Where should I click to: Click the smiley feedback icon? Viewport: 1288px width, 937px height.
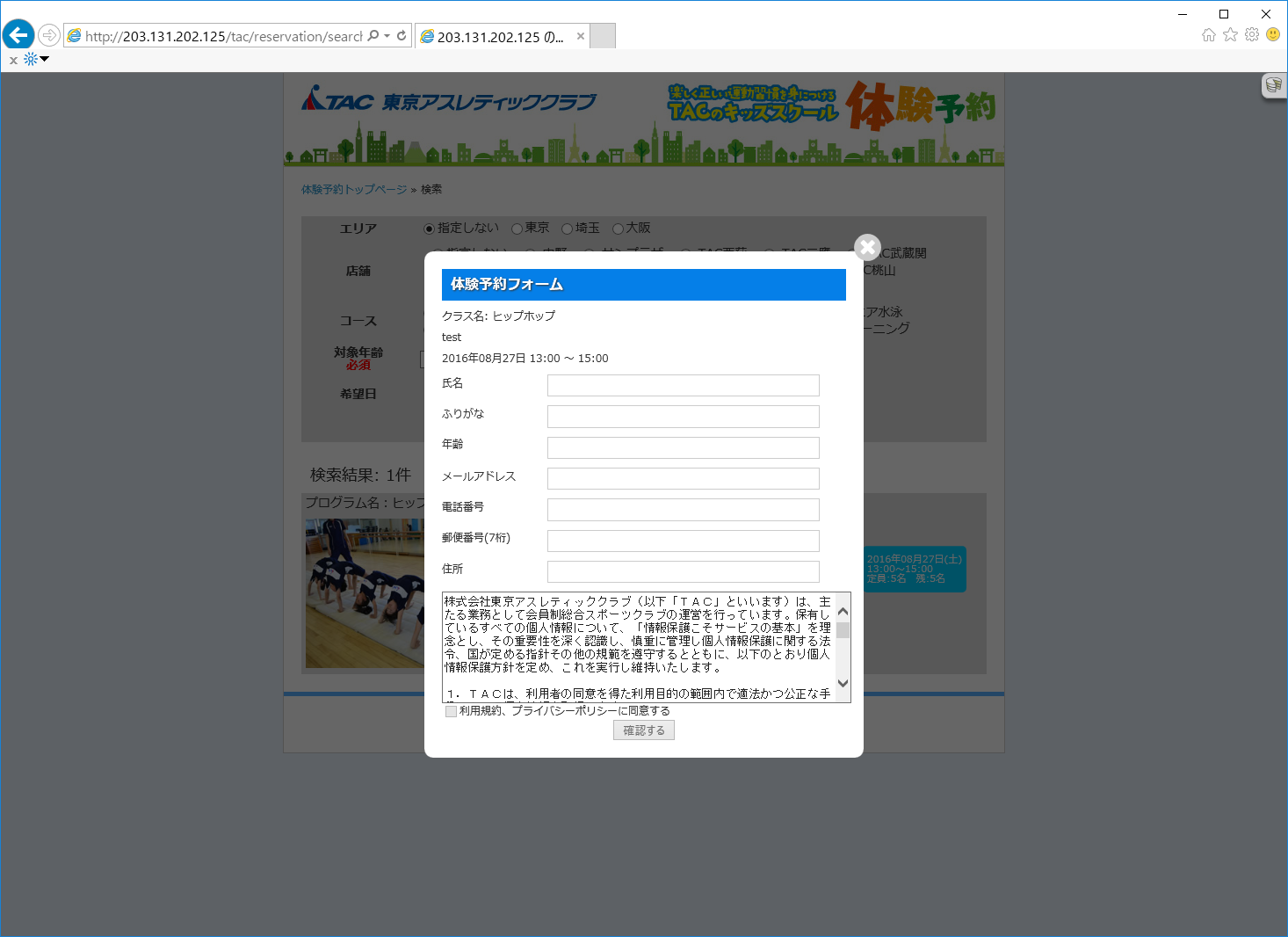click(1273, 34)
